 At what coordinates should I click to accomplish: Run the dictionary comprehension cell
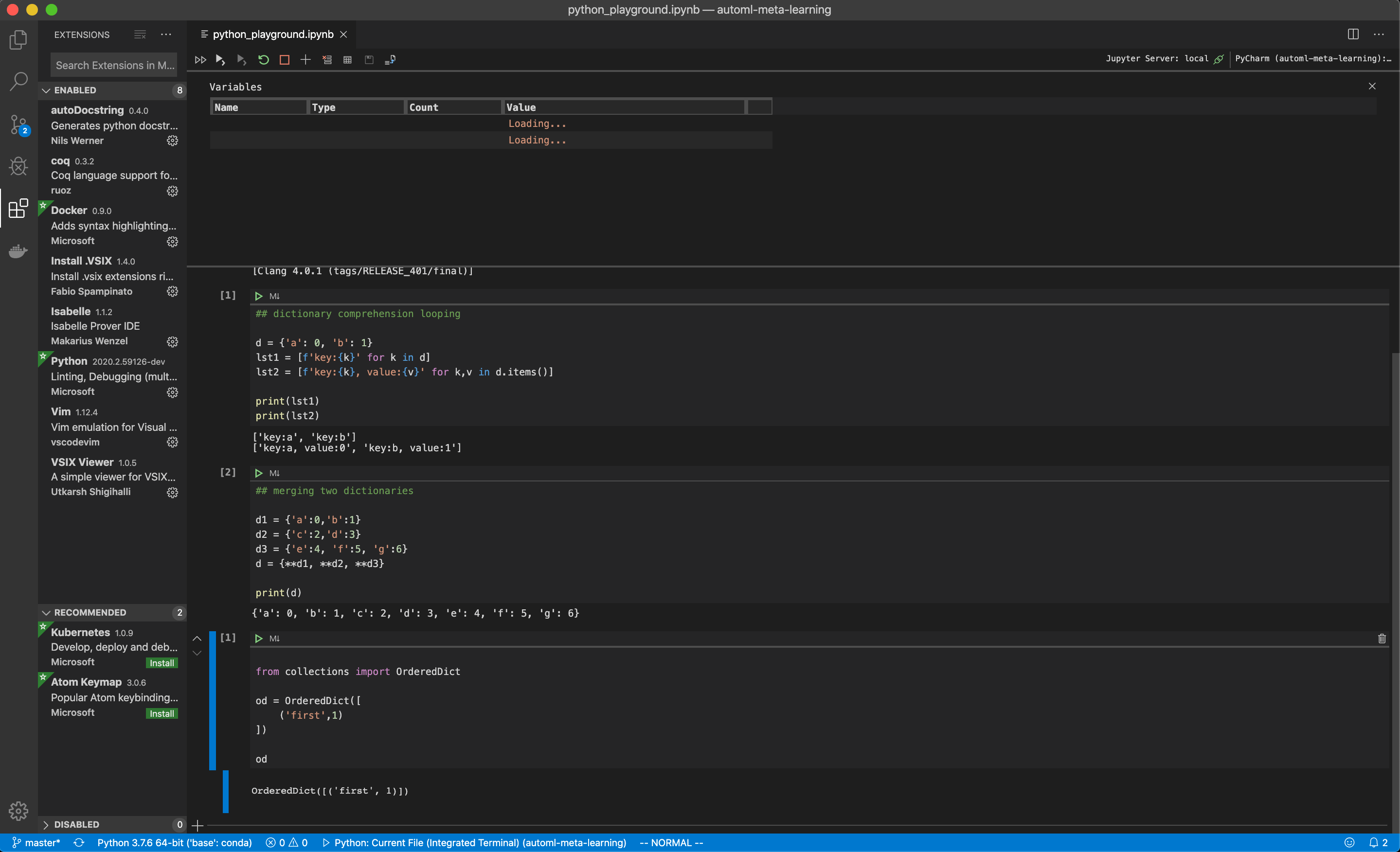pos(258,296)
